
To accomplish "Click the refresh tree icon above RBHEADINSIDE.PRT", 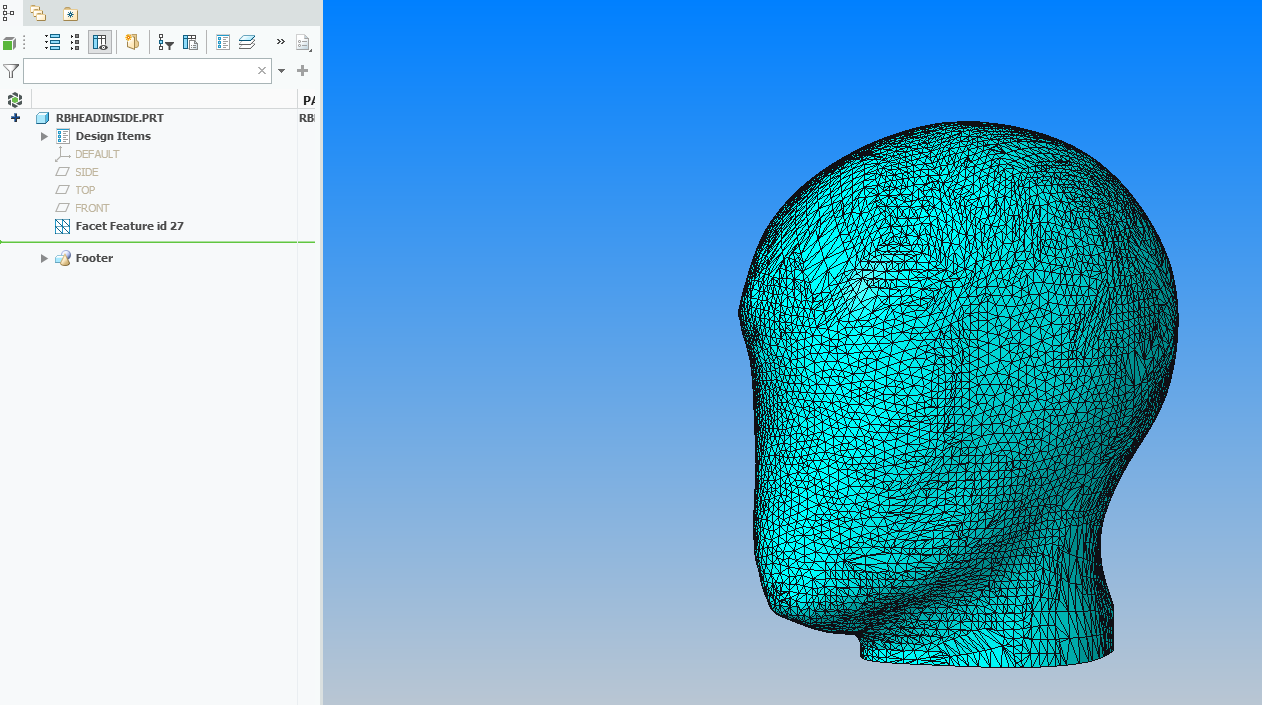I will [x=14, y=99].
